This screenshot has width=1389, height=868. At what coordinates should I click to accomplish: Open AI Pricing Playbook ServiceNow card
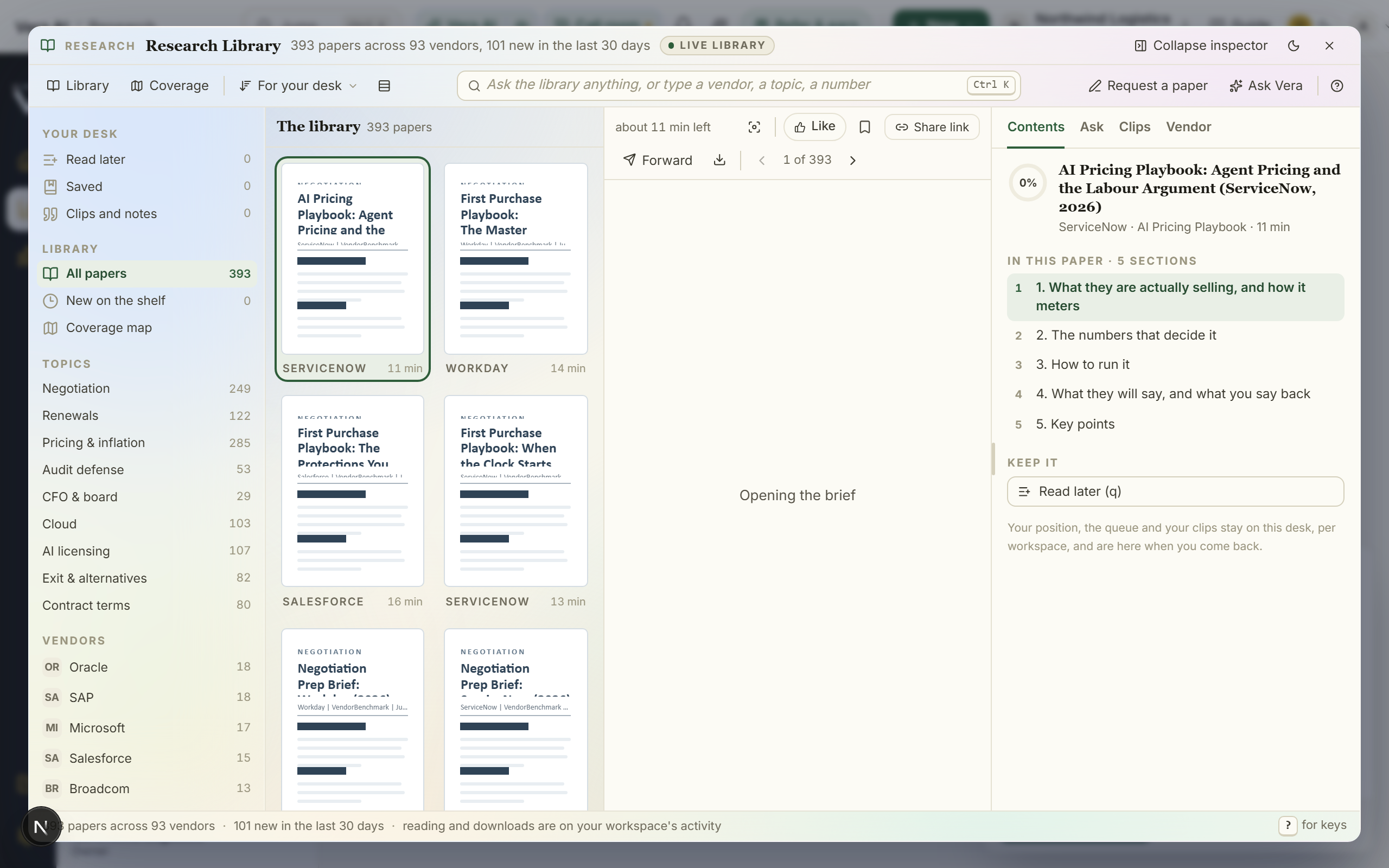tap(353, 269)
